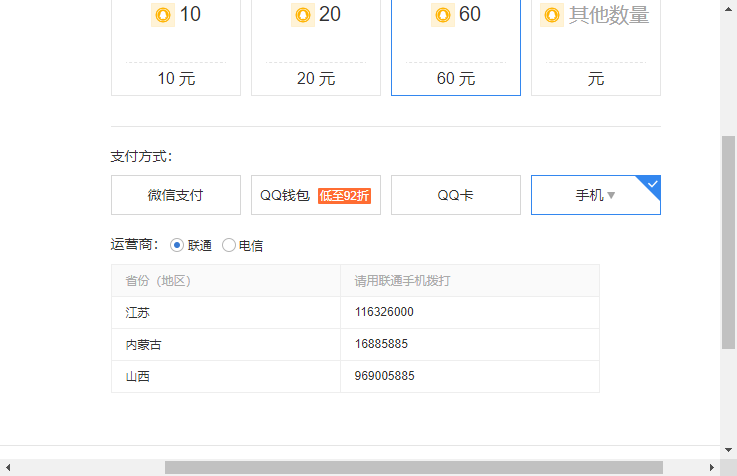
Task: Click the 山西 province cell
Action: (x=226, y=376)
